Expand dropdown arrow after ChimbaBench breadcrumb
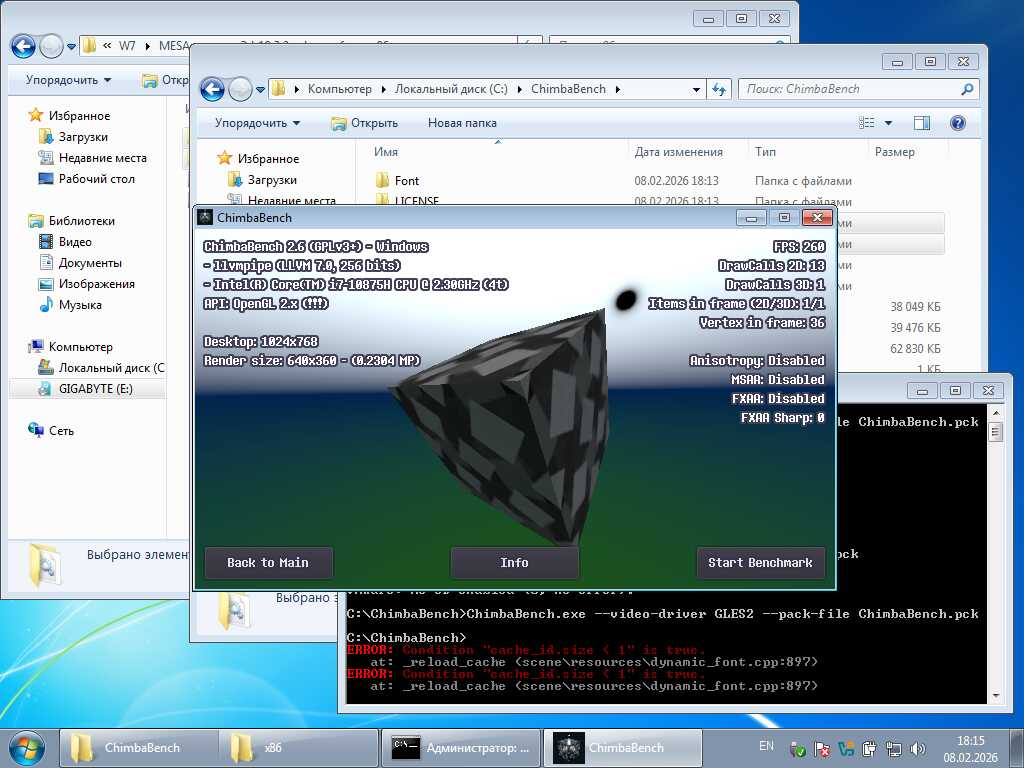Image resolution: width=1024 pixels, height=768 pixels. [x=618, y=89]
